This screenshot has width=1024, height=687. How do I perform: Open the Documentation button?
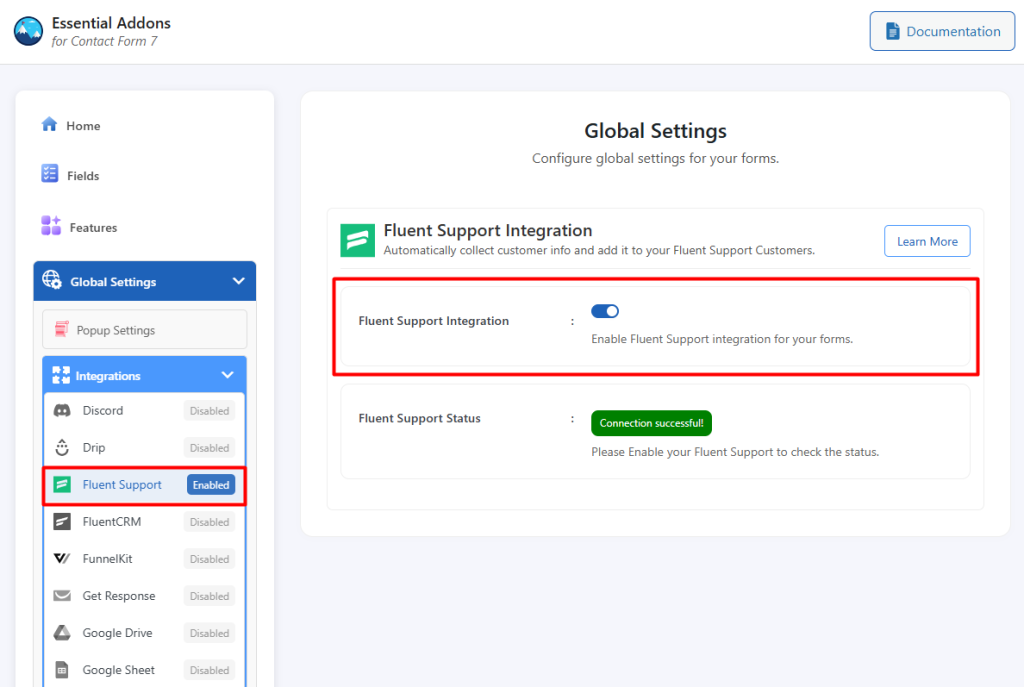942,31
